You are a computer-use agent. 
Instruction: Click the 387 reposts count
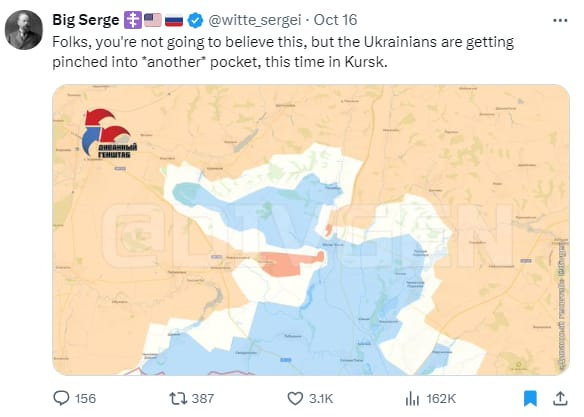203,398
